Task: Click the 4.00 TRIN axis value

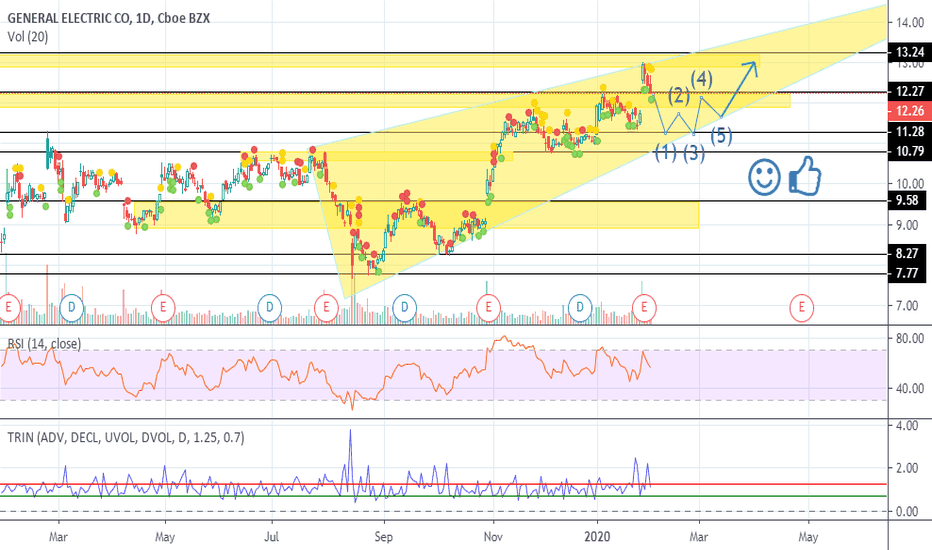Action: tap(907, 426)
